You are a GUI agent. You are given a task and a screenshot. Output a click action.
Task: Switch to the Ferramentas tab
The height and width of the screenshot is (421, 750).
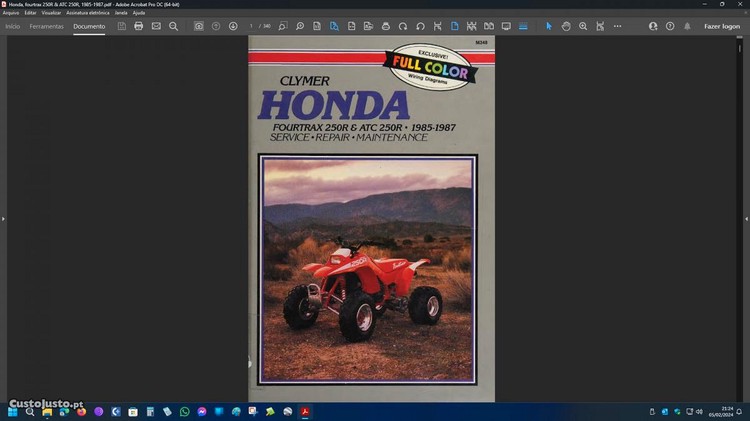click(x=46, y=26)
